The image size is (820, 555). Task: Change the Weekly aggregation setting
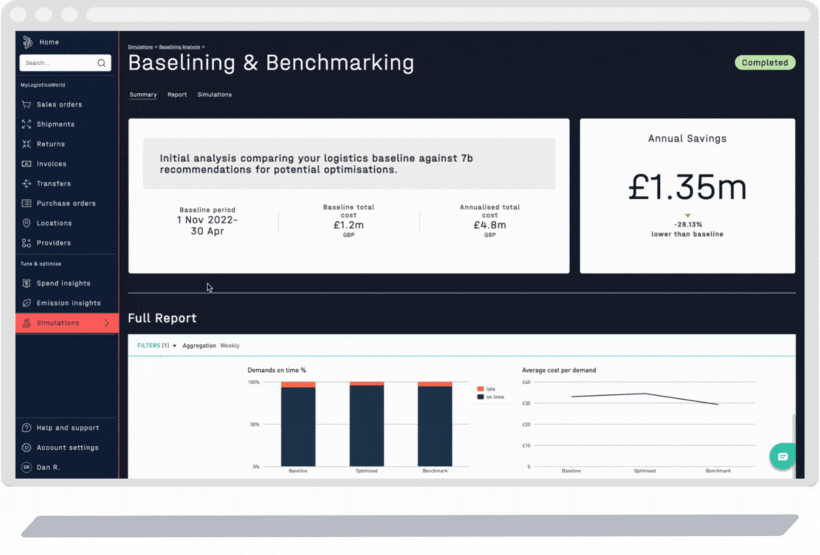(230, 346)
